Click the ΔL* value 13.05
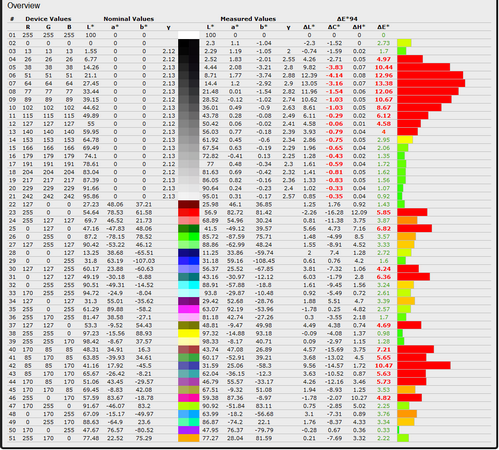Image resolution: width=499 pixels, height=450 pixels. 309,83
